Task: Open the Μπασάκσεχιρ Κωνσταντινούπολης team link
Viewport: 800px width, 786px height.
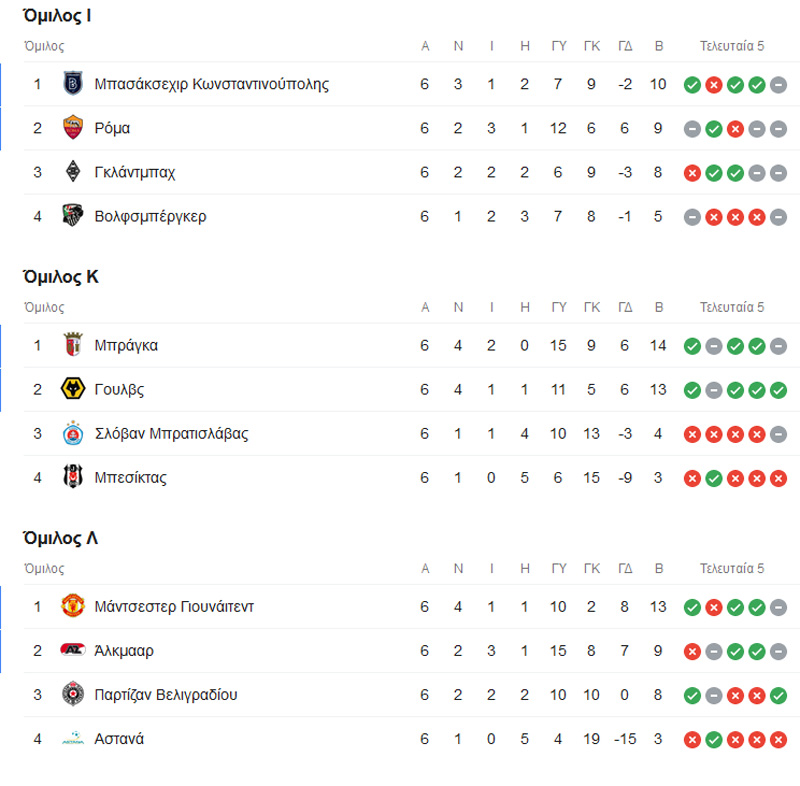Action: (211, 84)
